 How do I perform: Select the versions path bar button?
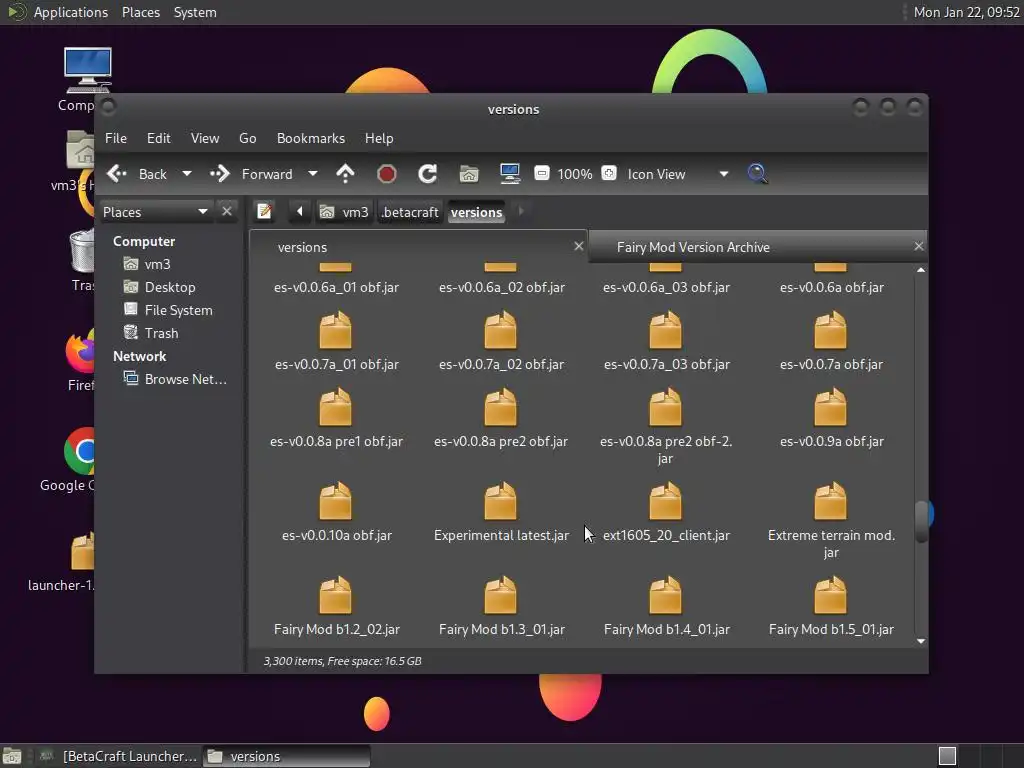tap(477, 212)
